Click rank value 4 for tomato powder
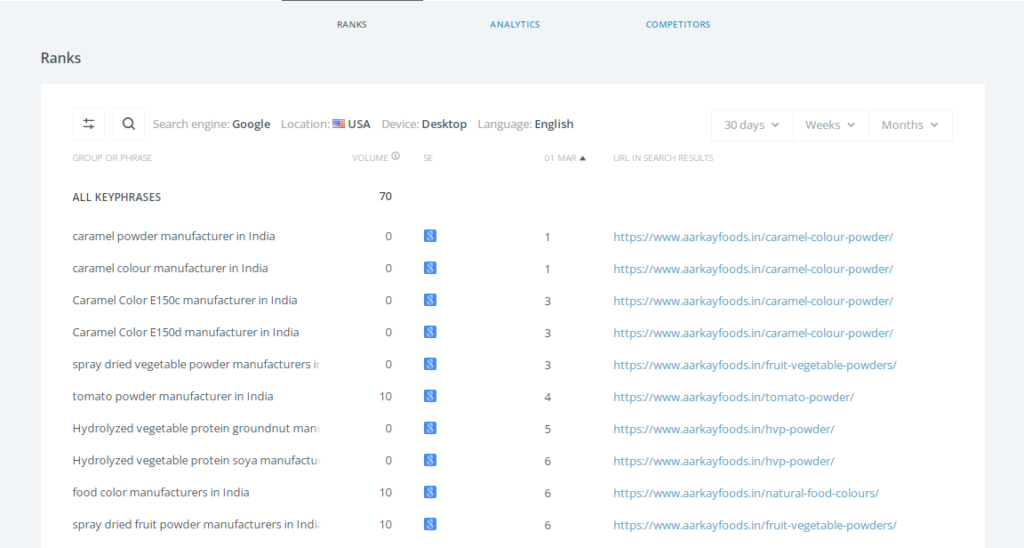Screen dimensions: 1024x548 (547, 397)
